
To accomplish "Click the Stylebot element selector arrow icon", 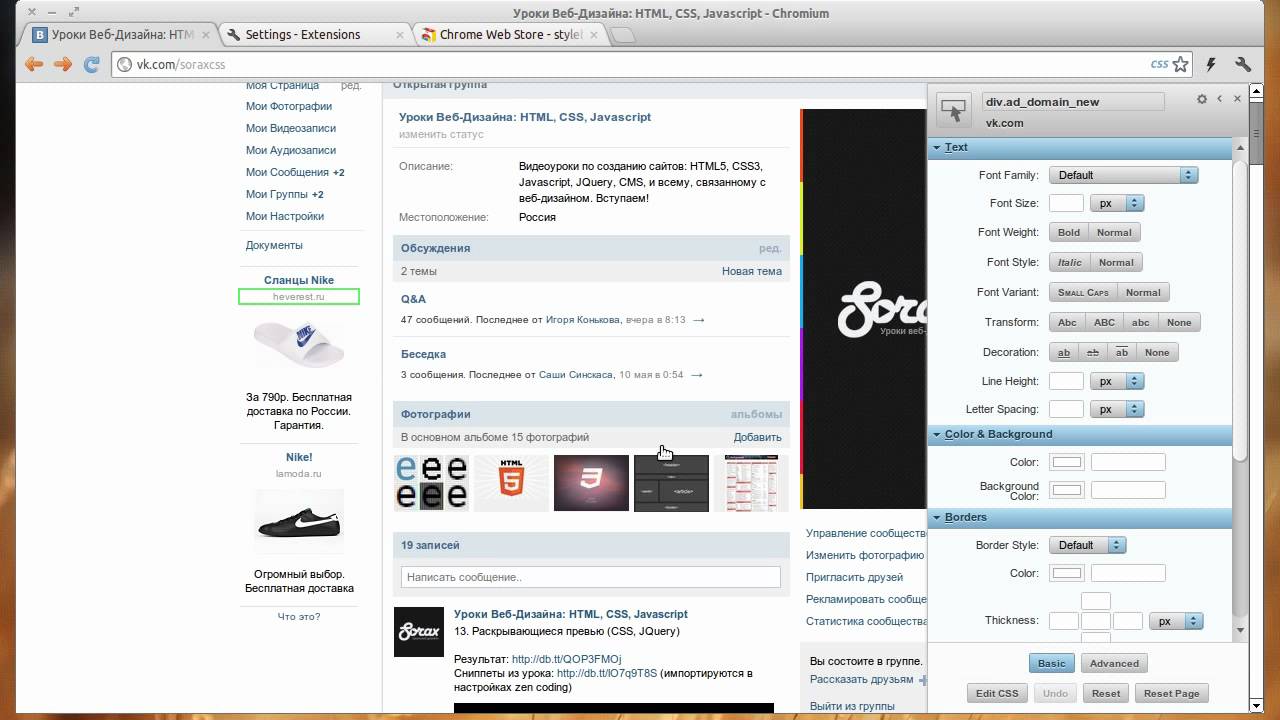I will pos(954,111).
